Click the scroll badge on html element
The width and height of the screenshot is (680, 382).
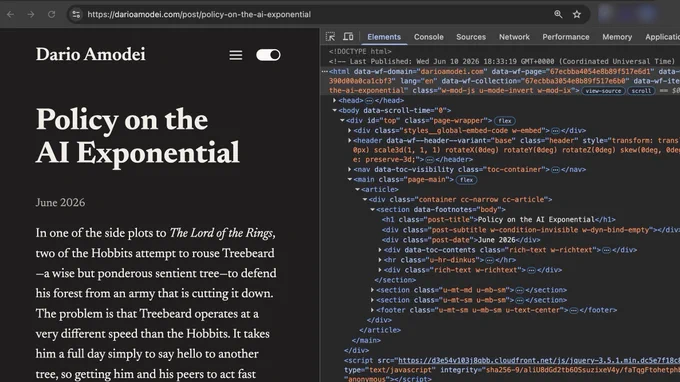point(641,91)
